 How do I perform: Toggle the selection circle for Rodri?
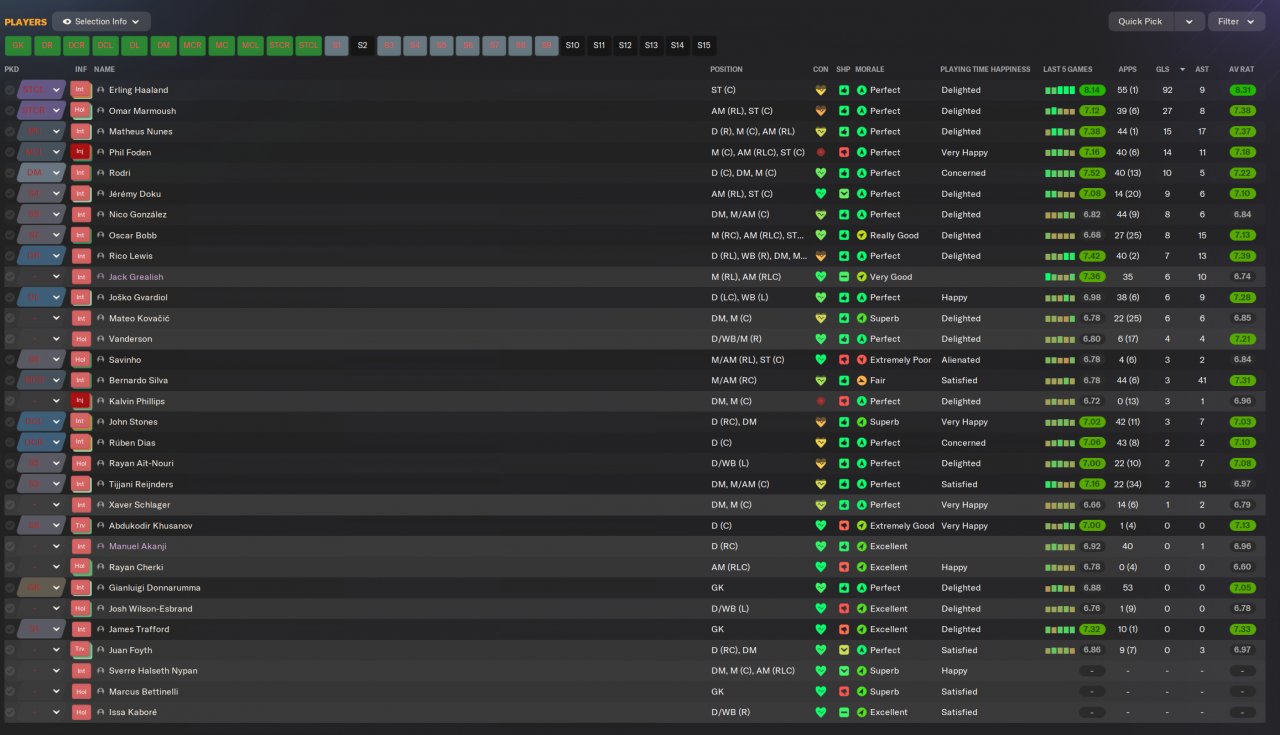coord(10,173)
